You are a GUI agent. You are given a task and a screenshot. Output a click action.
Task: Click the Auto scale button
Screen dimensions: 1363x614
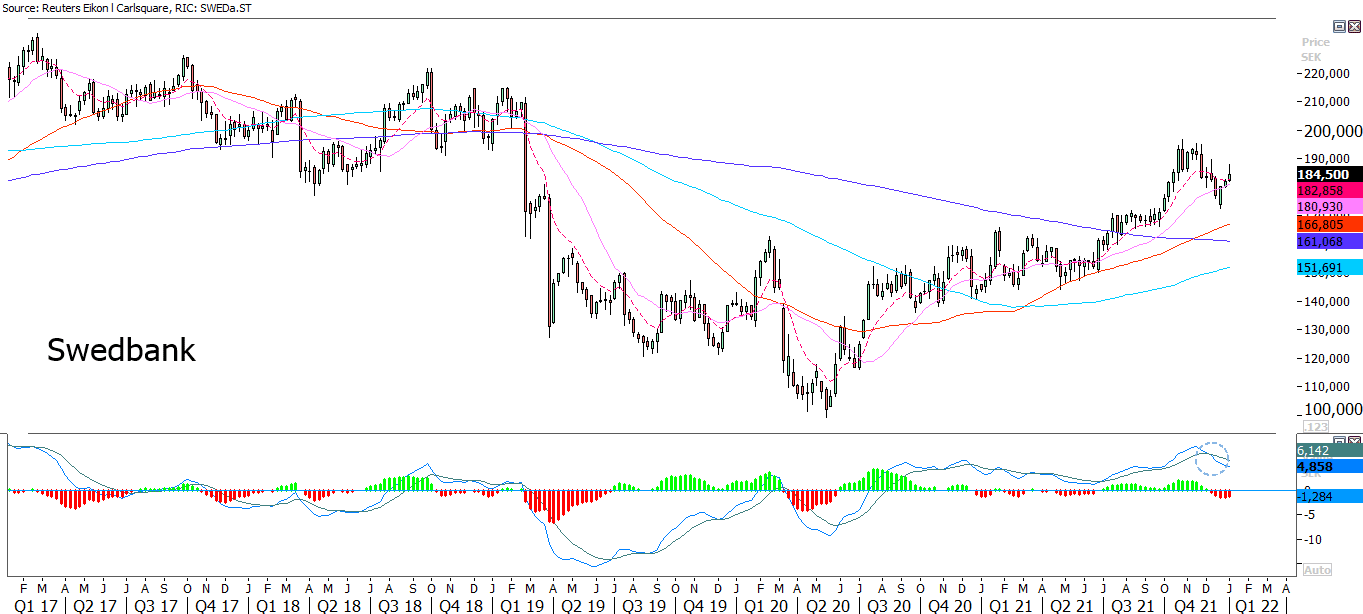(x=1316, y=570)
